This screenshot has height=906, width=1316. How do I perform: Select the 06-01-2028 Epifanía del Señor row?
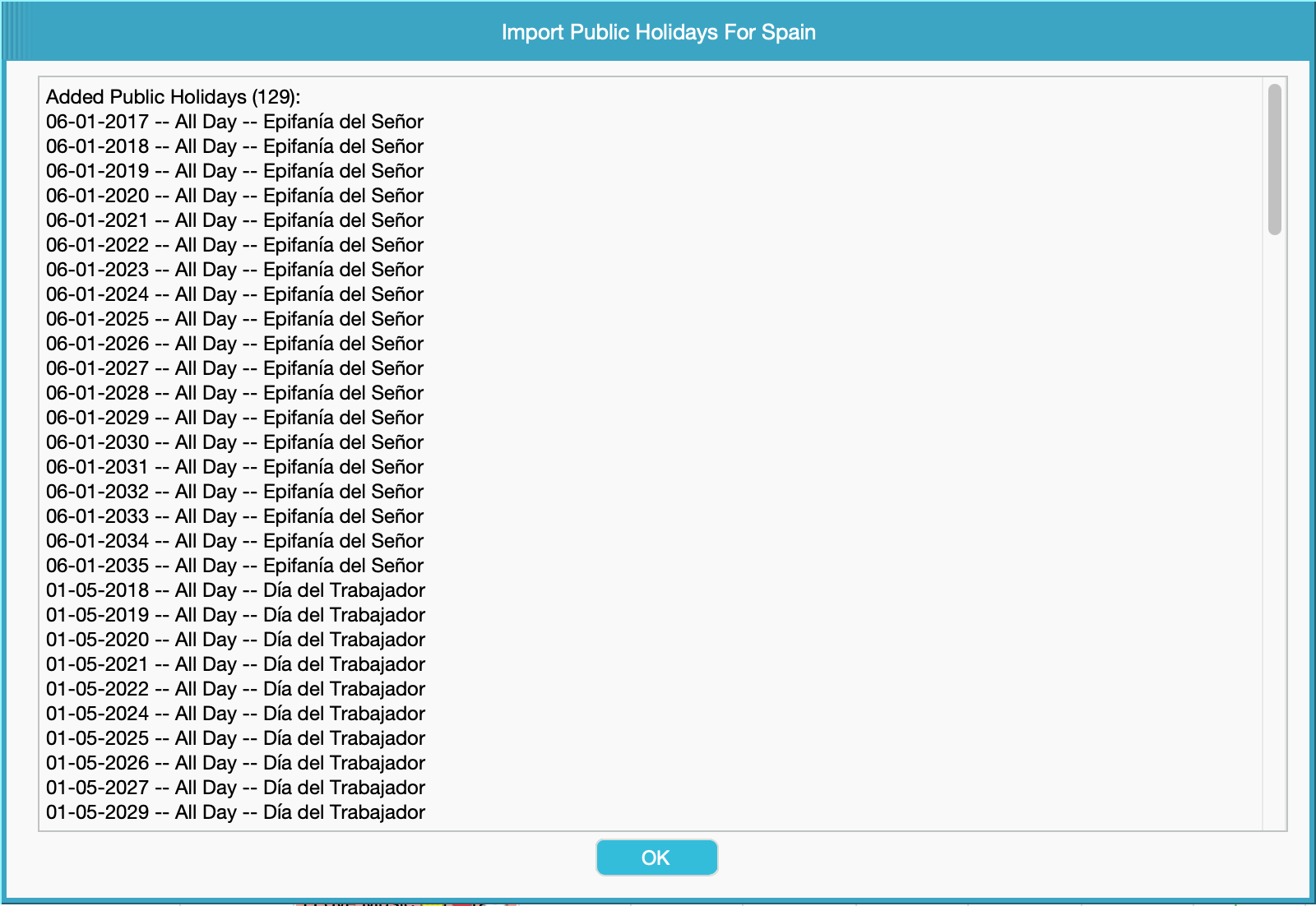pos(234,393)
